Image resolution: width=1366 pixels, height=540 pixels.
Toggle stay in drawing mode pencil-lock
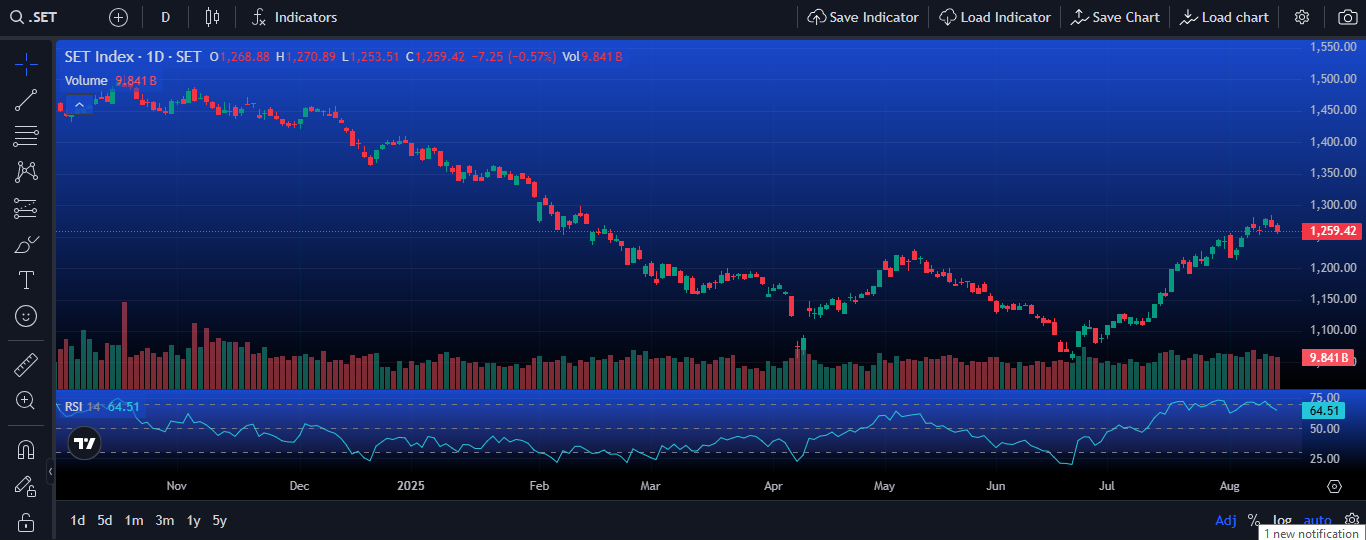click(x=26, y=486)
